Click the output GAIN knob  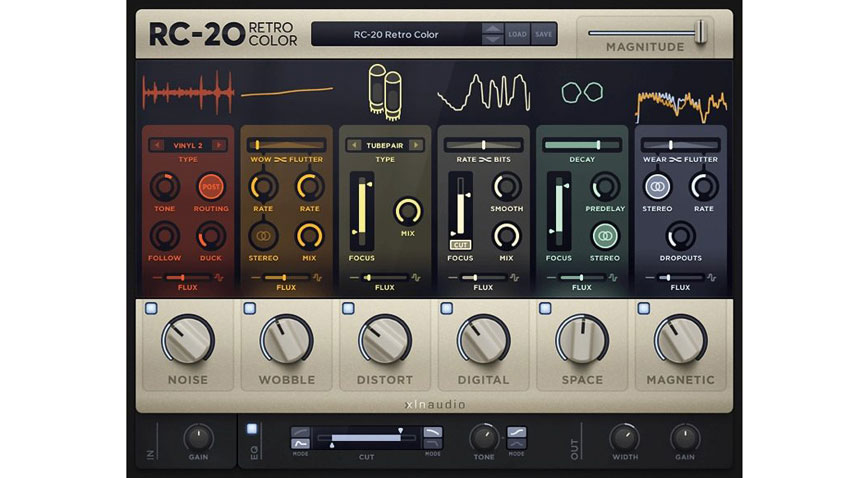coord(685,437)
